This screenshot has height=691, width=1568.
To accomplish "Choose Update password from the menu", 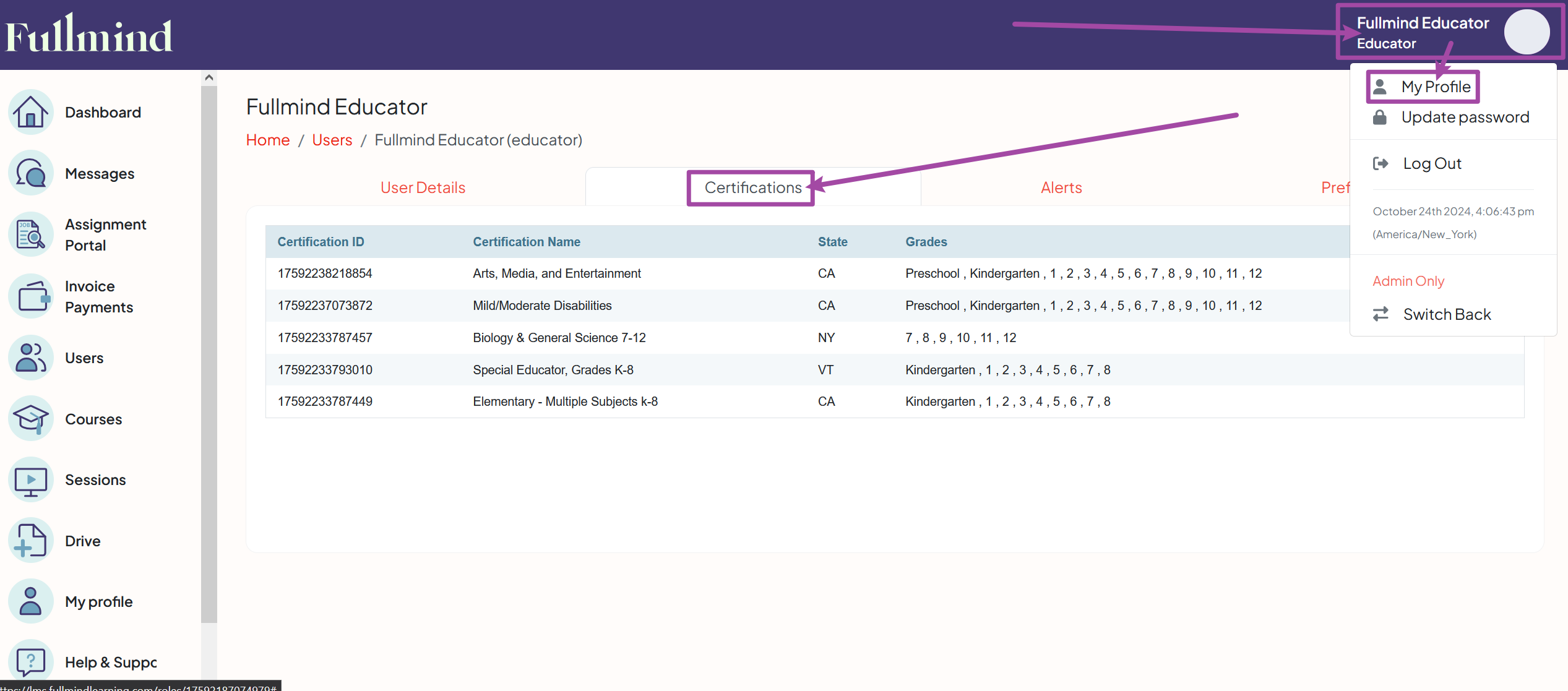I will 1465,117.
